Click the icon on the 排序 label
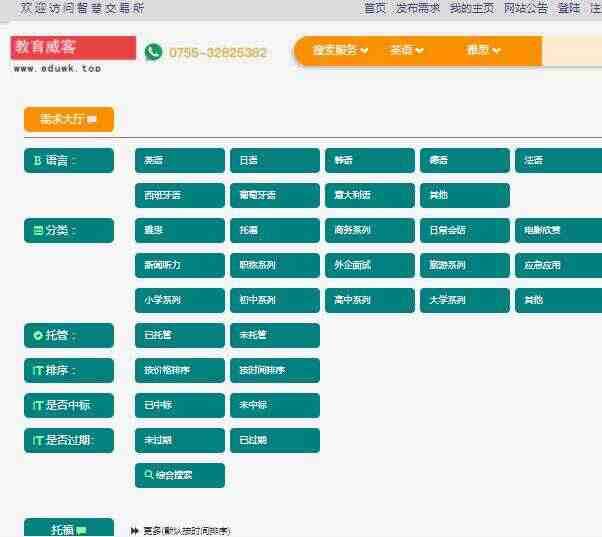 point(38,370)
